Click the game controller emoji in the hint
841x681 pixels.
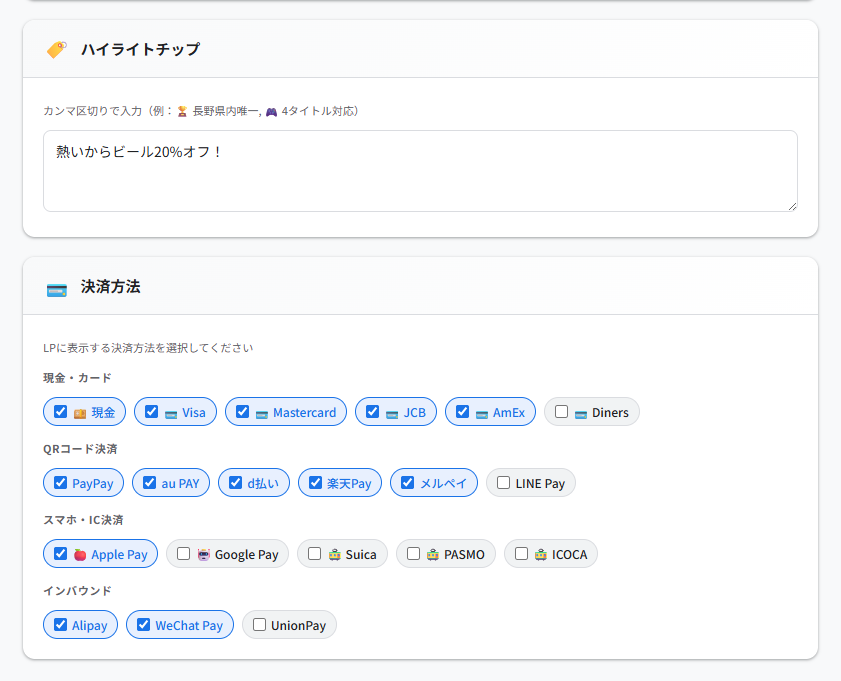271,112
